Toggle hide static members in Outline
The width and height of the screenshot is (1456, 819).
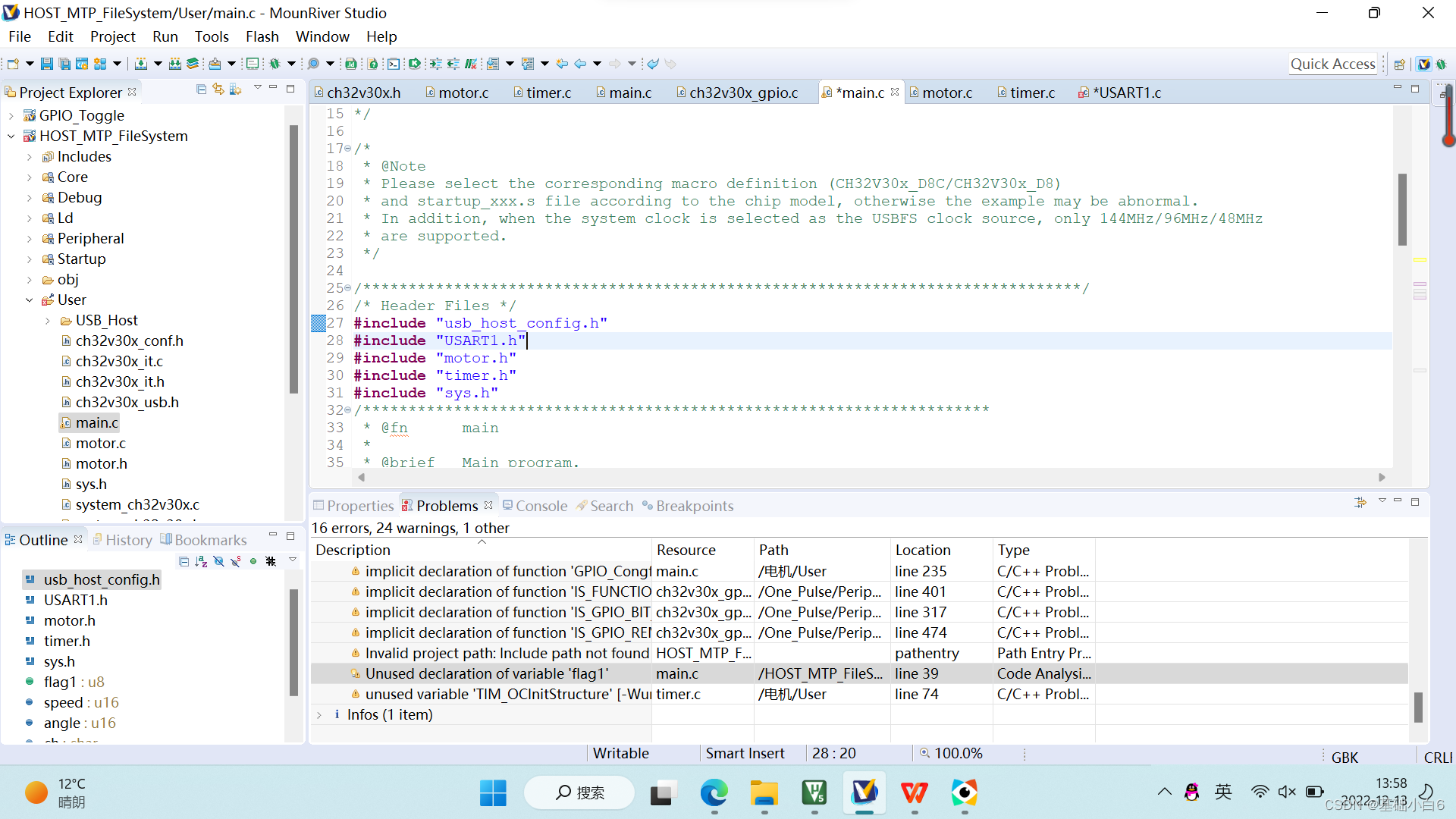click(236, 561)
